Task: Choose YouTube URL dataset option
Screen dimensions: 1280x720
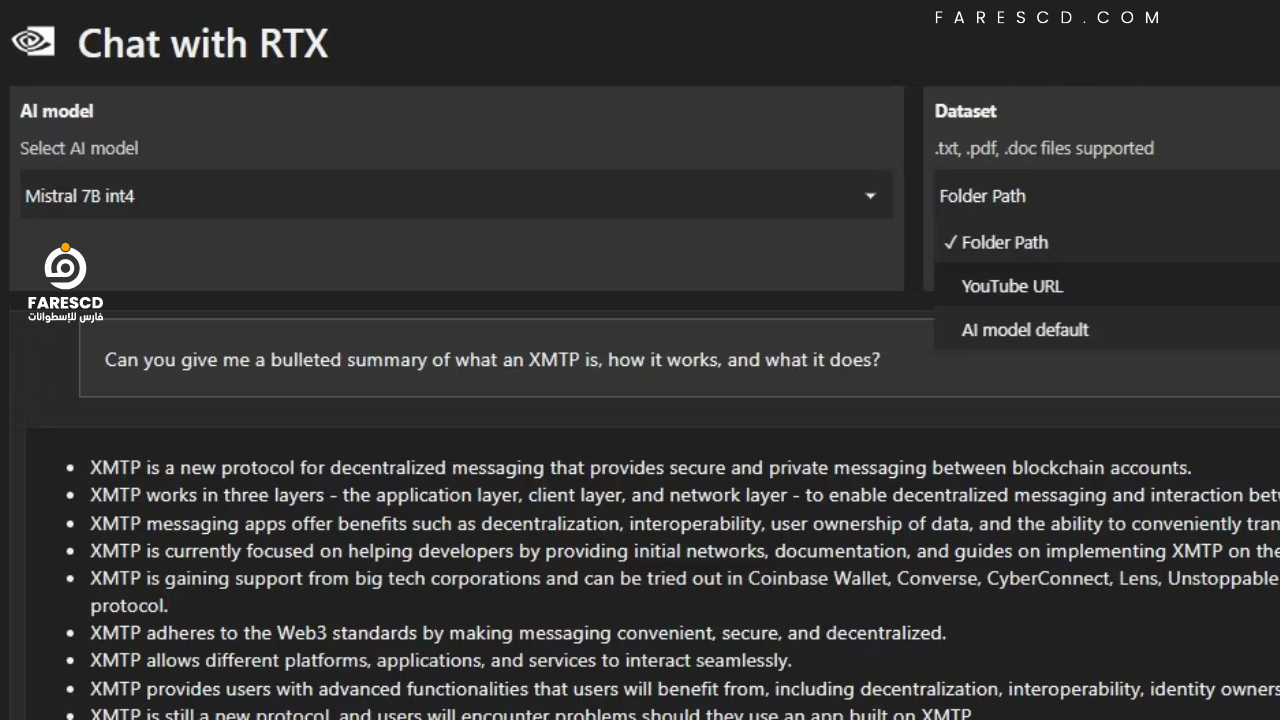Action: [1107, 286]
